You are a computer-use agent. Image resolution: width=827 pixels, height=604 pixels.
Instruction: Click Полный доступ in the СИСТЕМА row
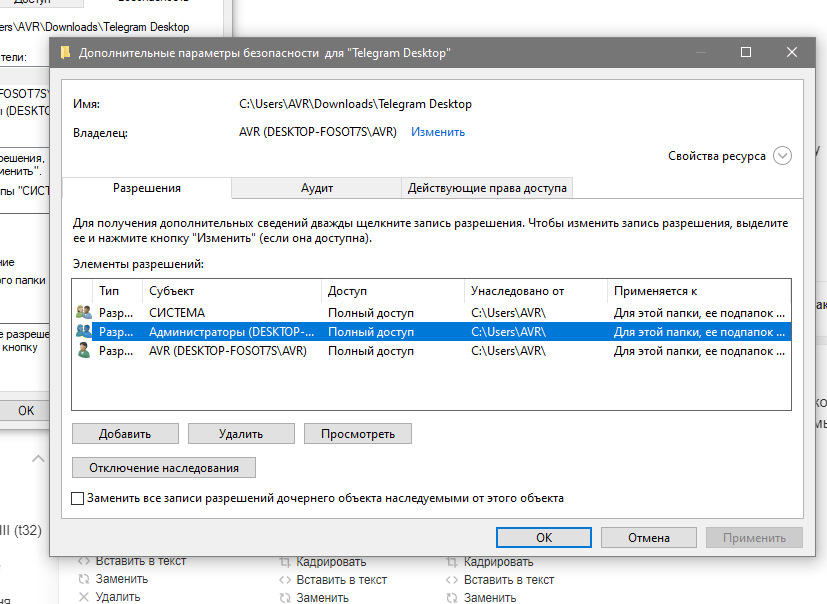point(371,313)
